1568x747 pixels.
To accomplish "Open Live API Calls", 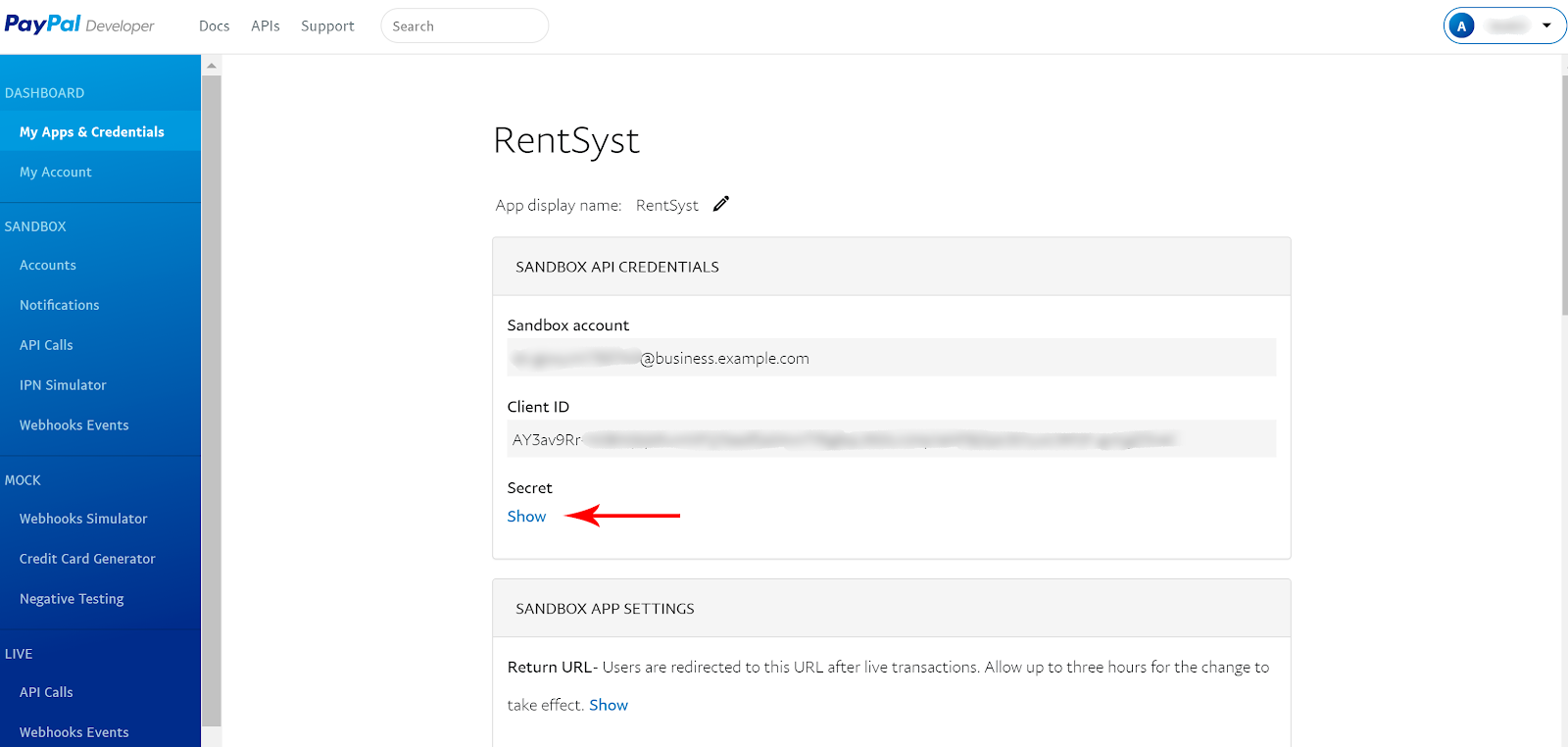I will (46, 692).
